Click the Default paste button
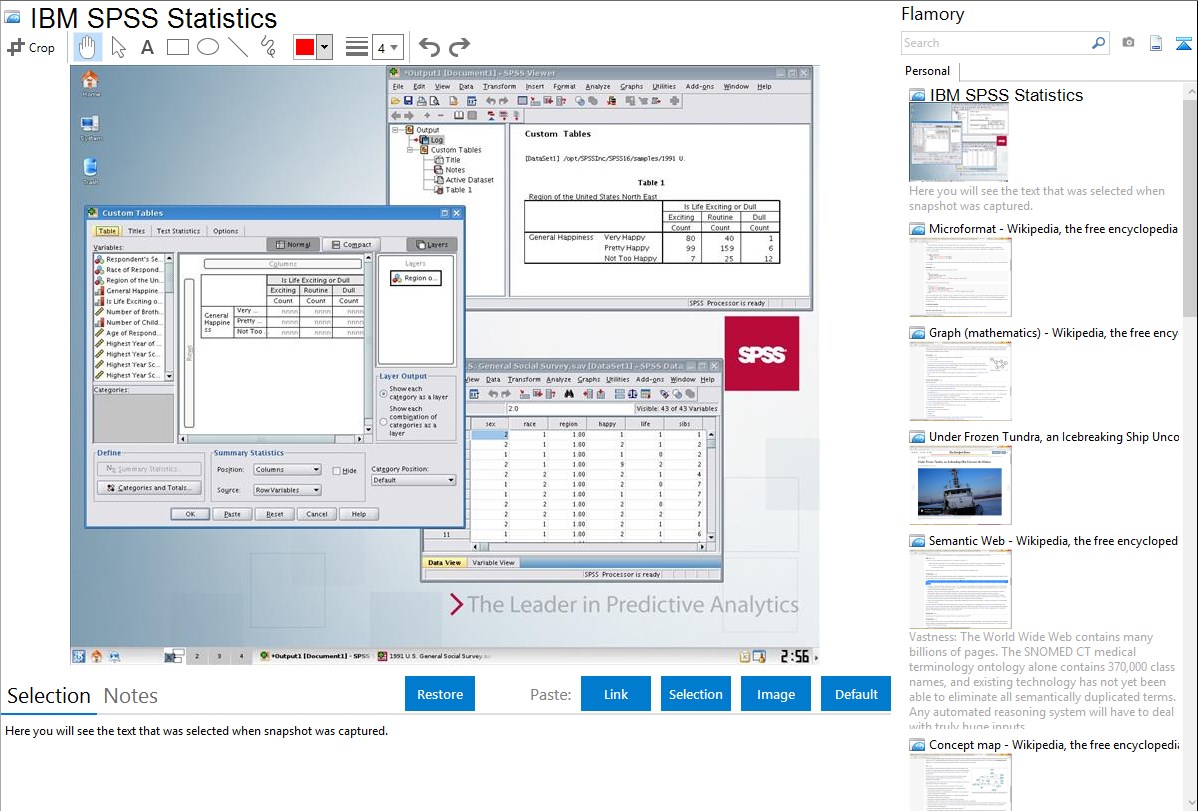 [856, 694]
